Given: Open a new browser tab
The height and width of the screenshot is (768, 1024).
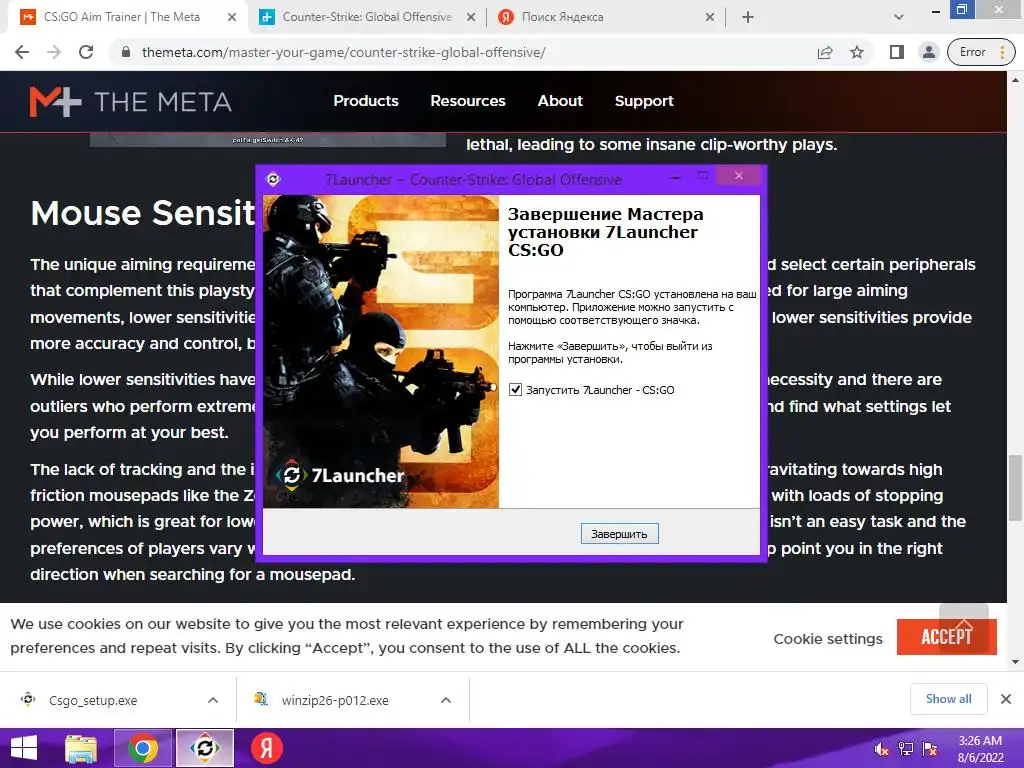Looking at the screenshot, I should 748,18.
